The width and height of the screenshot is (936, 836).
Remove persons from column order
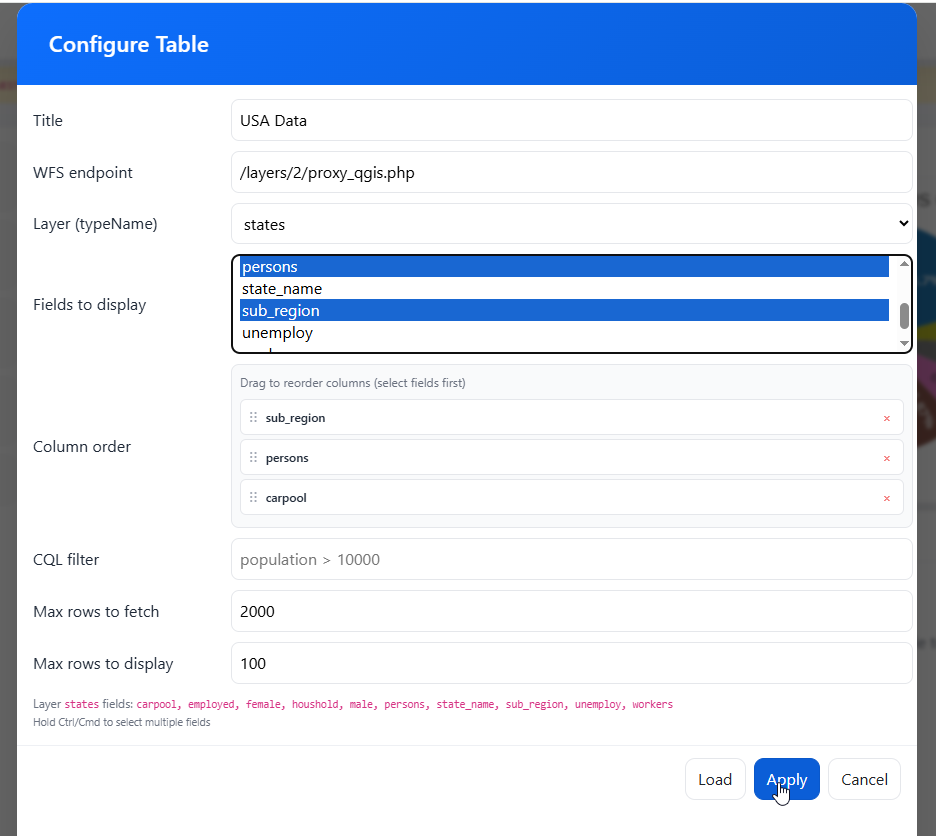click(x=886, y=458)
